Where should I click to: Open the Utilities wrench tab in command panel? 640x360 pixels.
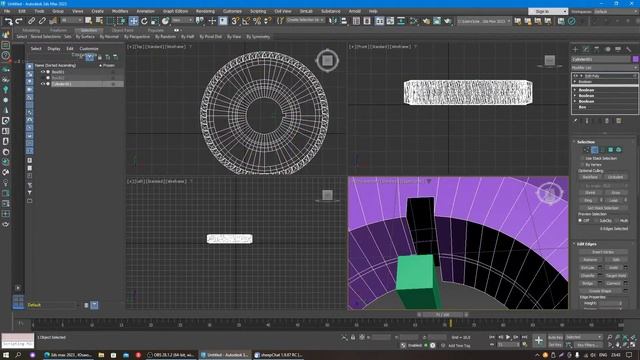pyautogui.click(x=629, y=49)
